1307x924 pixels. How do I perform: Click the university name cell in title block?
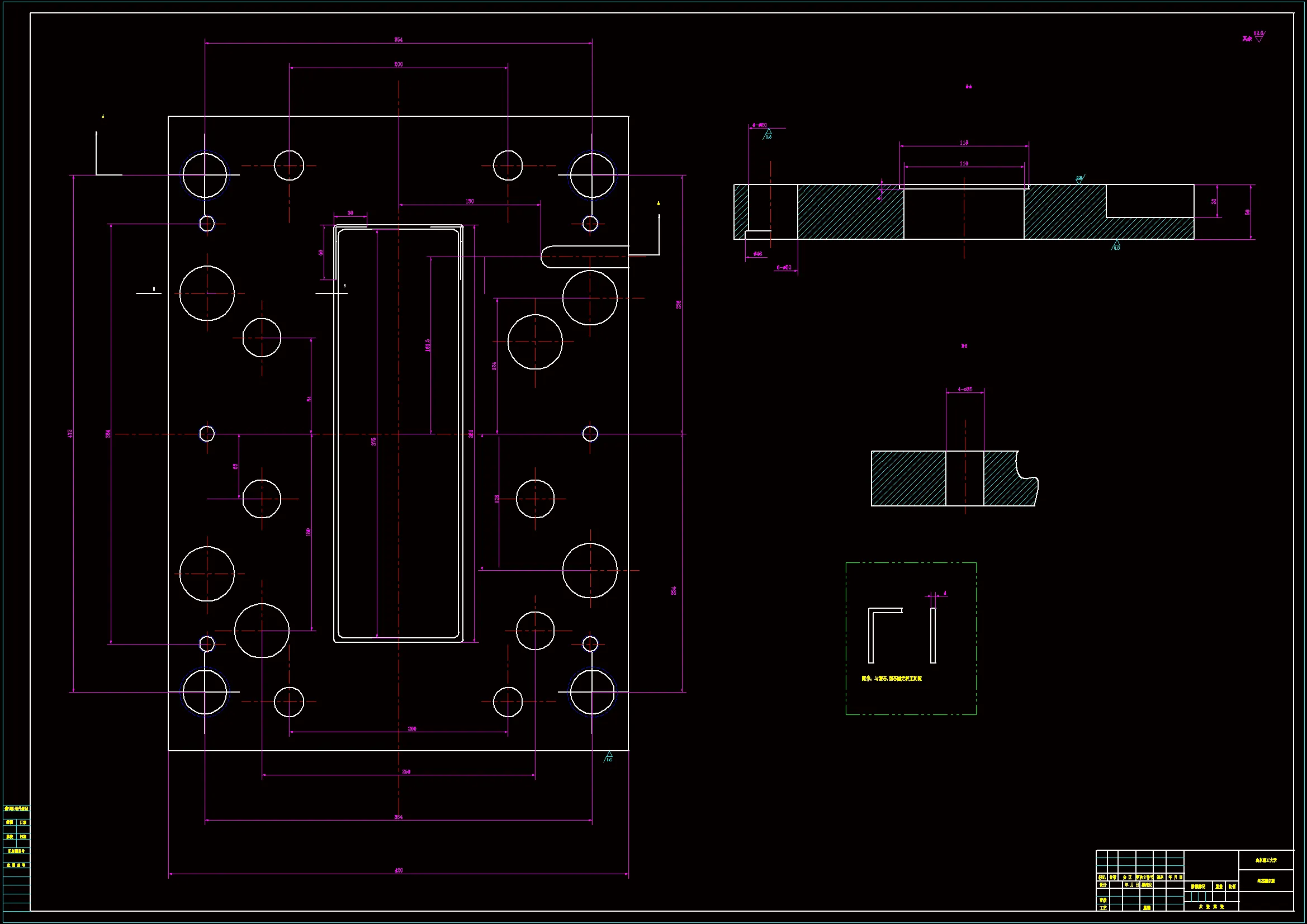1266,860
